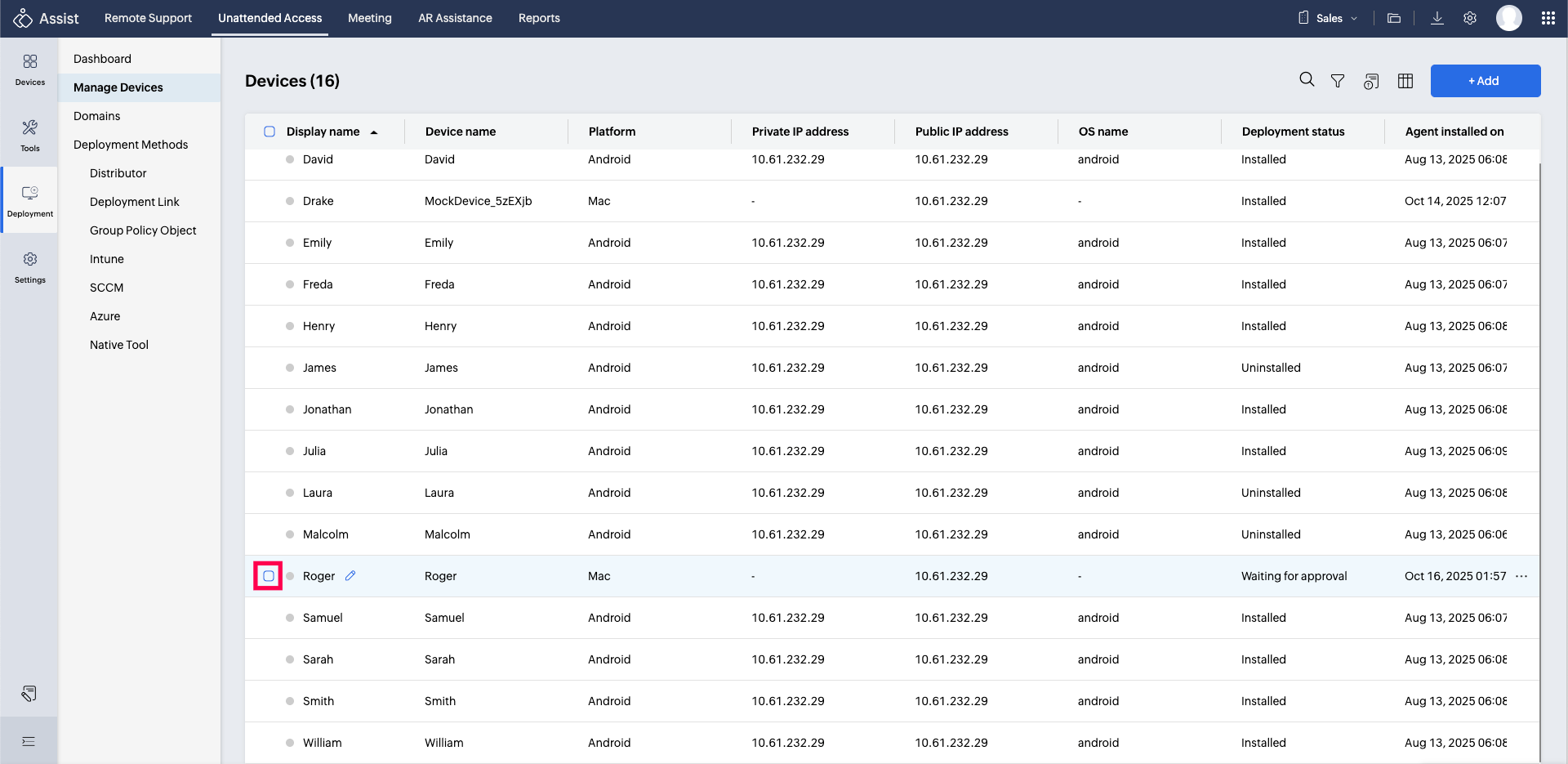Open the device search icon
1568x764 pixels.
pyautogui.click(x=1307, y=80)
